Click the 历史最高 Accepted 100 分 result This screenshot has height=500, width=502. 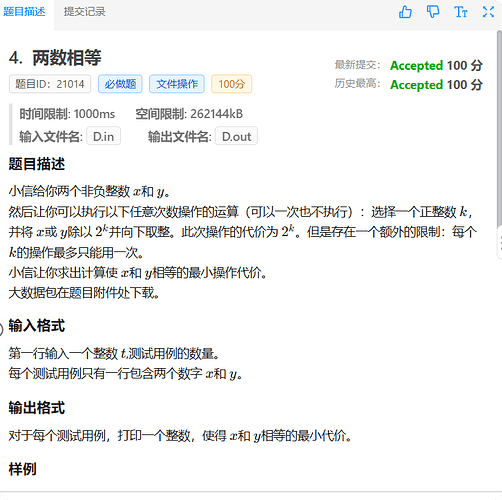tap(436, 85)
